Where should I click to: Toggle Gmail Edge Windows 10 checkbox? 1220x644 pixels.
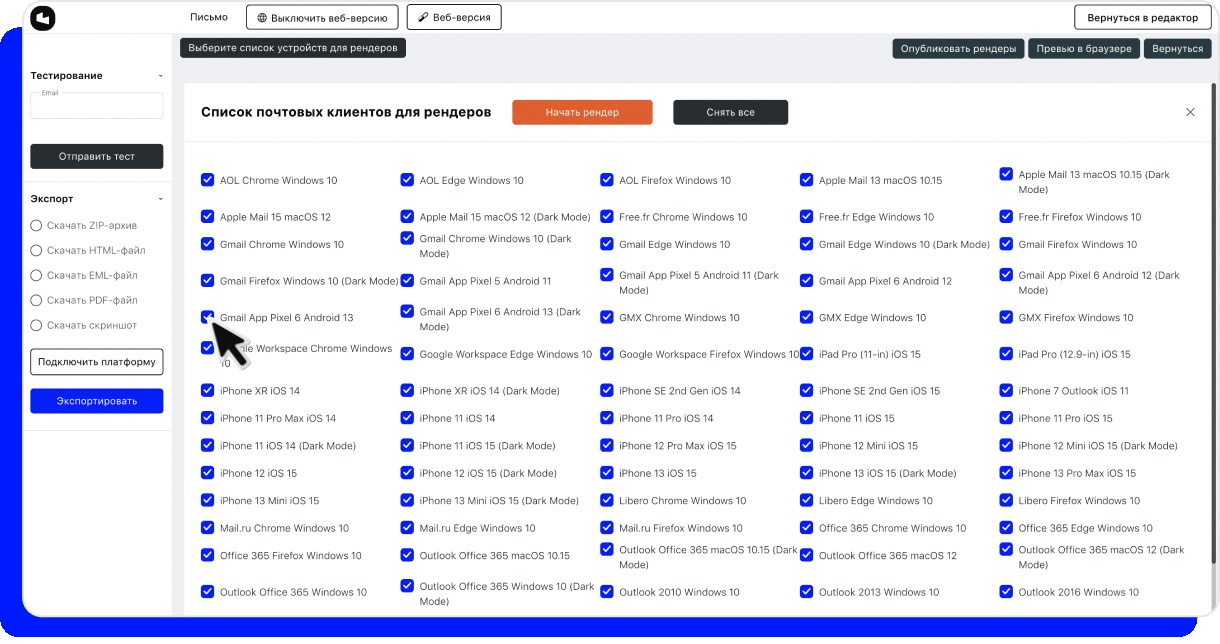click(x=607, y=244)
